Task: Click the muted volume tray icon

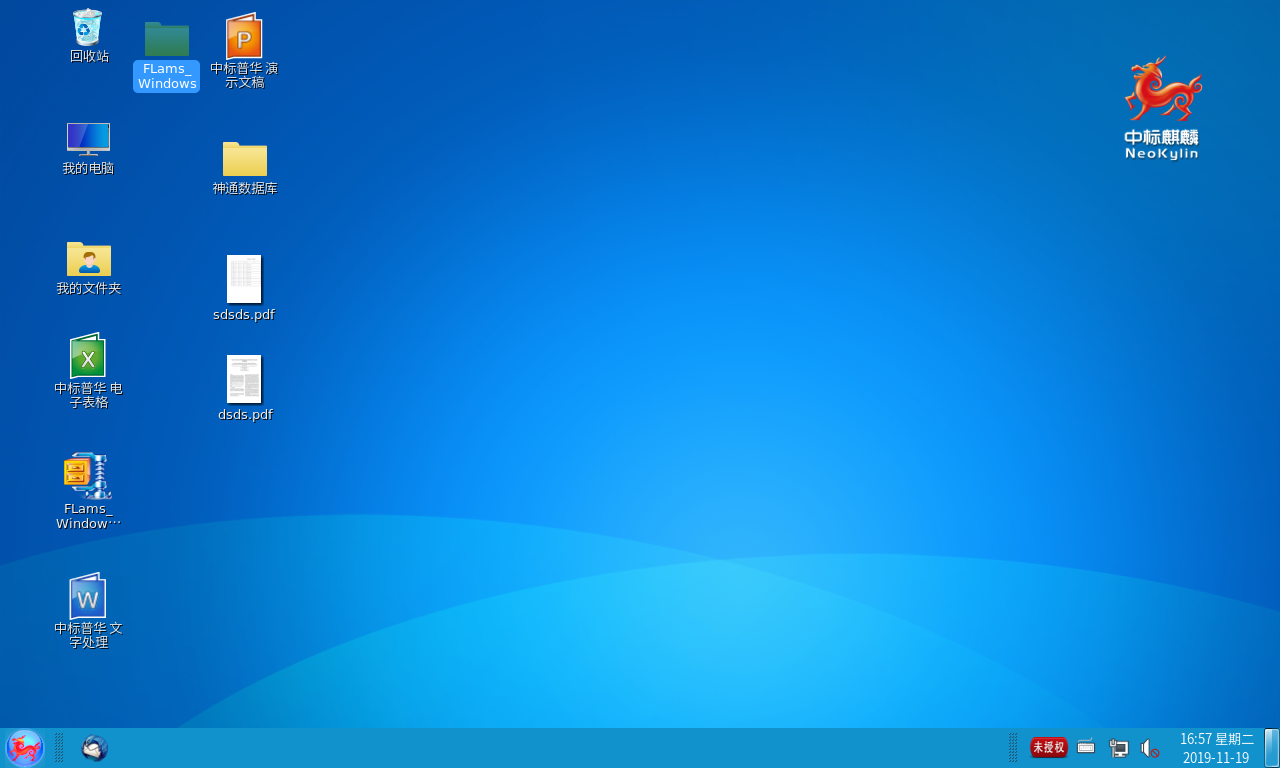Action: [1150, 748]
